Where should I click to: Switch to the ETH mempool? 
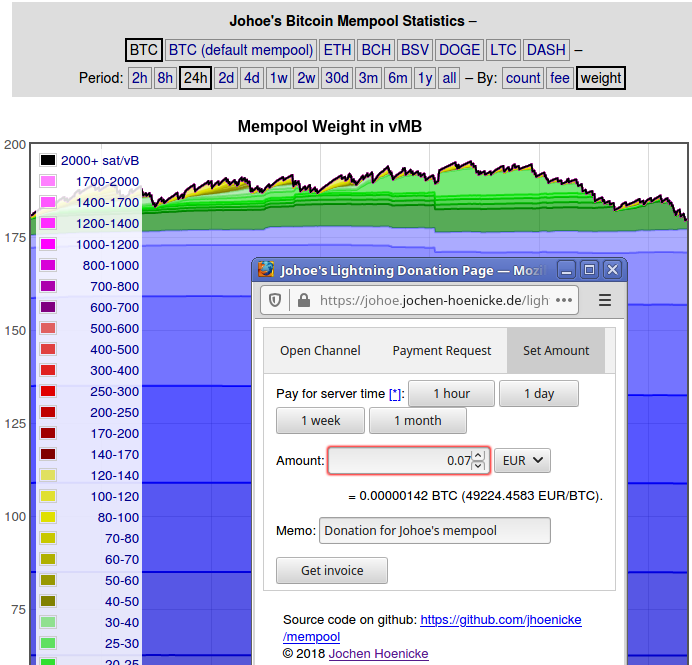point(337,50)
